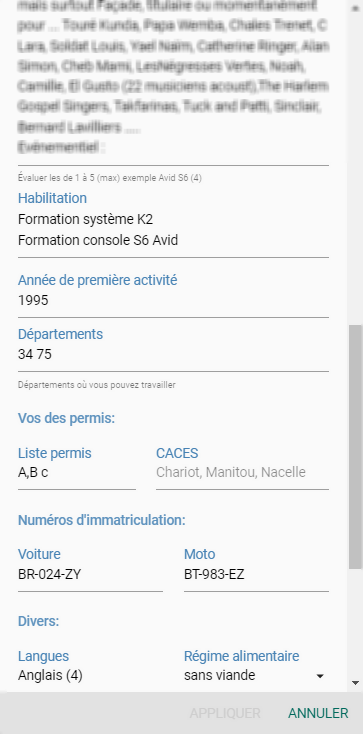Click the Régime alimentaire label

[242, 656]
